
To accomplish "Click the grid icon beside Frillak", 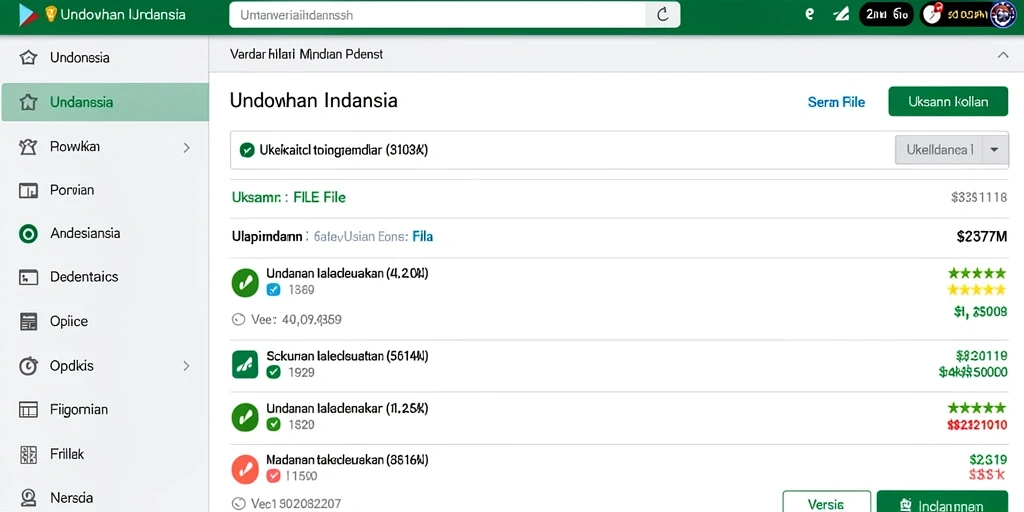I will (x=28, y=454).
